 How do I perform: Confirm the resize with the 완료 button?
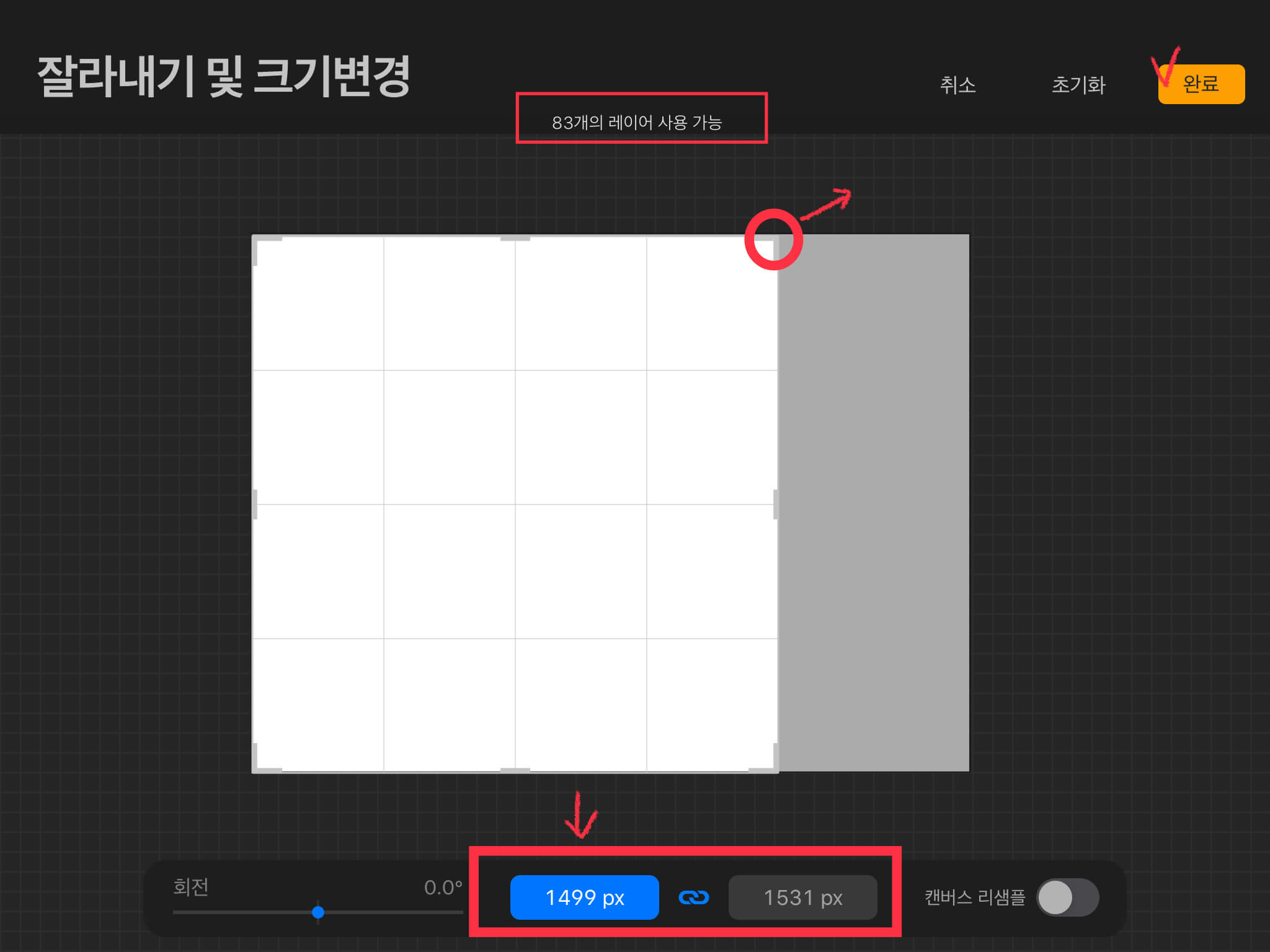pyautogui.click(x=1201, y=84)
